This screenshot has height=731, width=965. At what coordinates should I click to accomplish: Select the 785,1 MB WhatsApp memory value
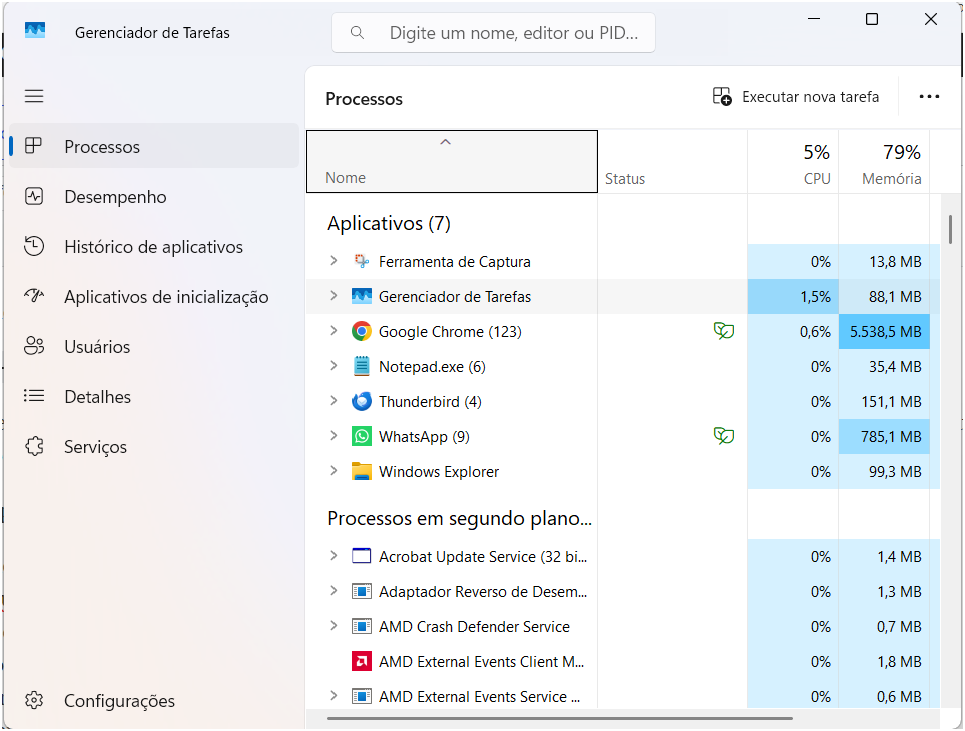(884, 436)
